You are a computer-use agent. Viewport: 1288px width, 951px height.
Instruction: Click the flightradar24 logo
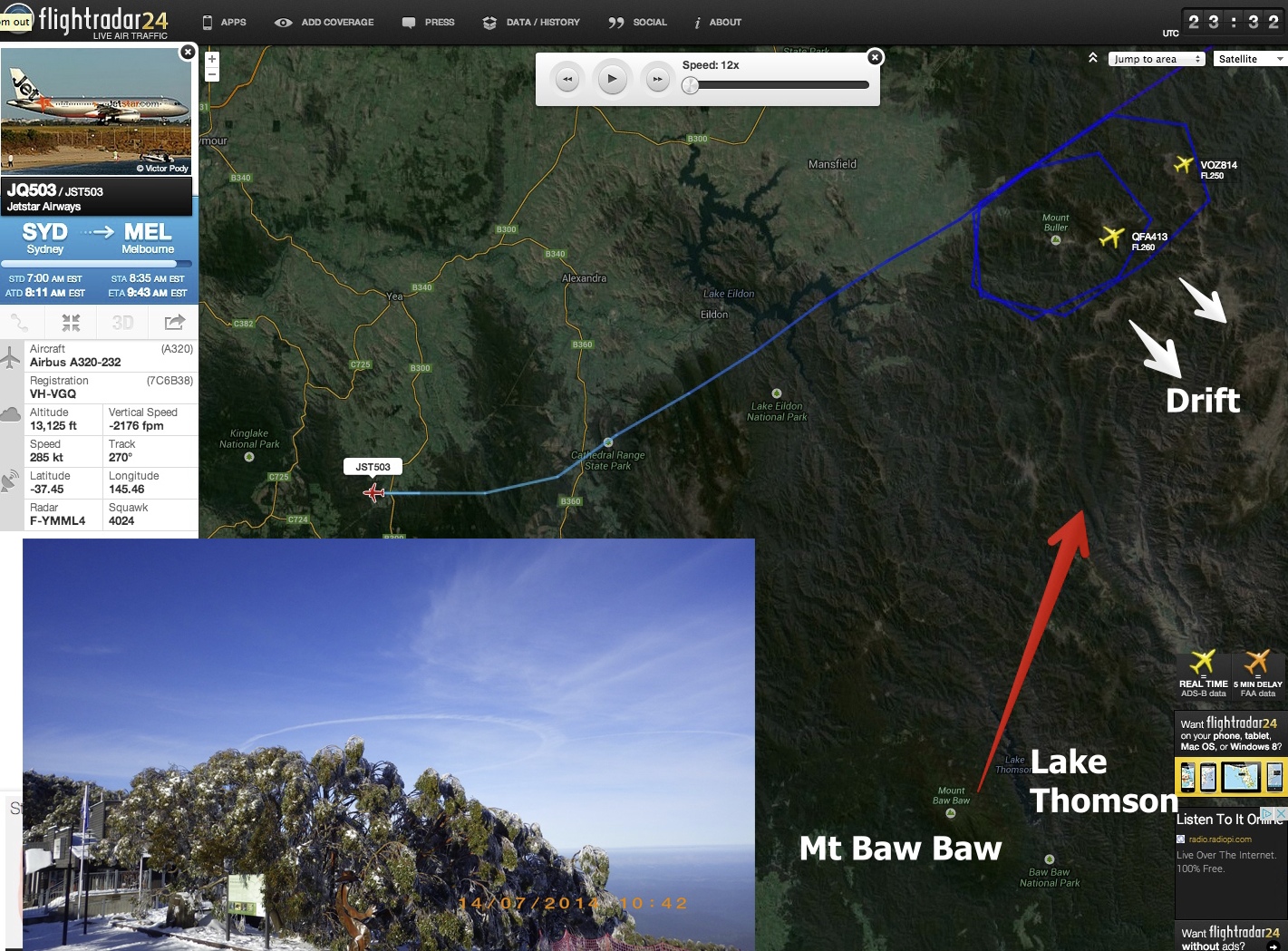pos(102,22)
